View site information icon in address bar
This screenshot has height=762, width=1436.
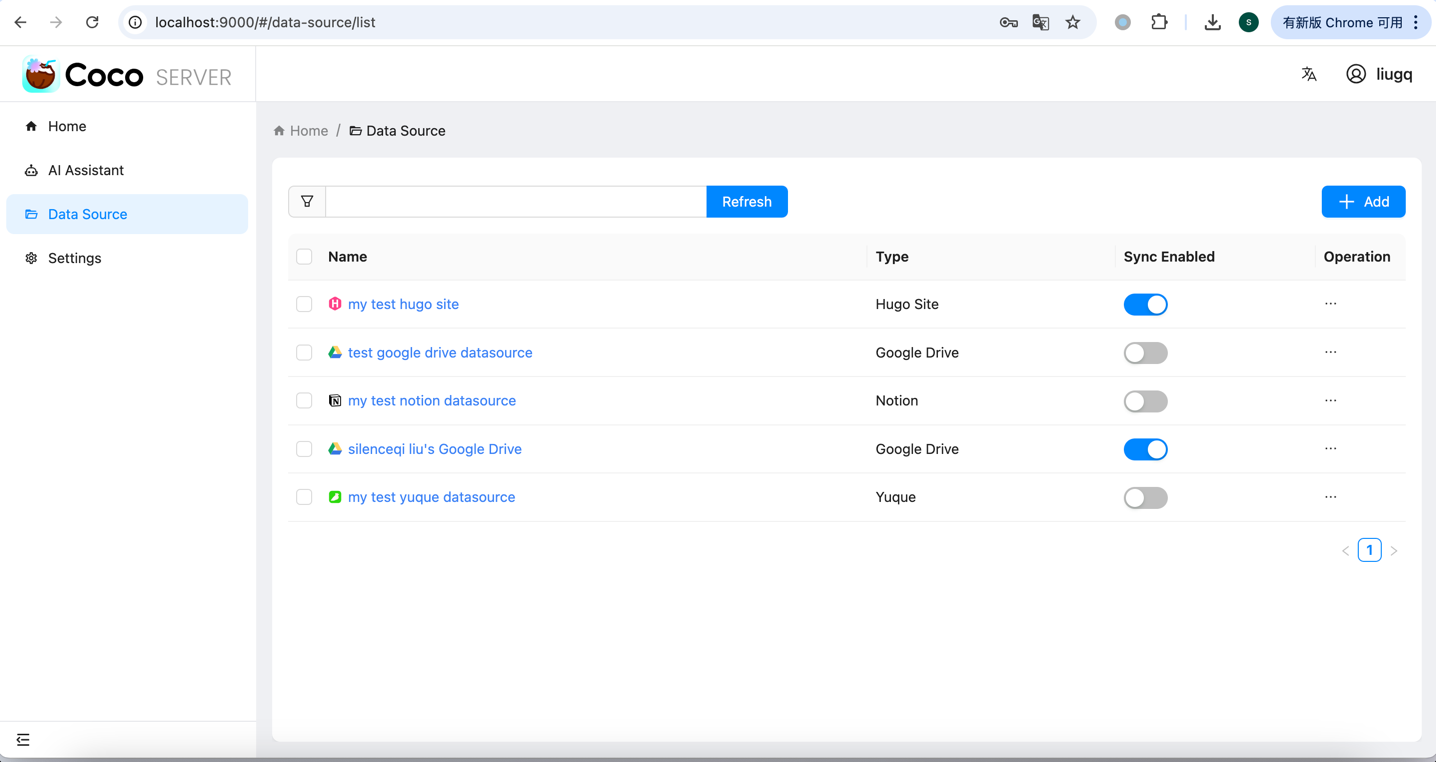(135, 22)
